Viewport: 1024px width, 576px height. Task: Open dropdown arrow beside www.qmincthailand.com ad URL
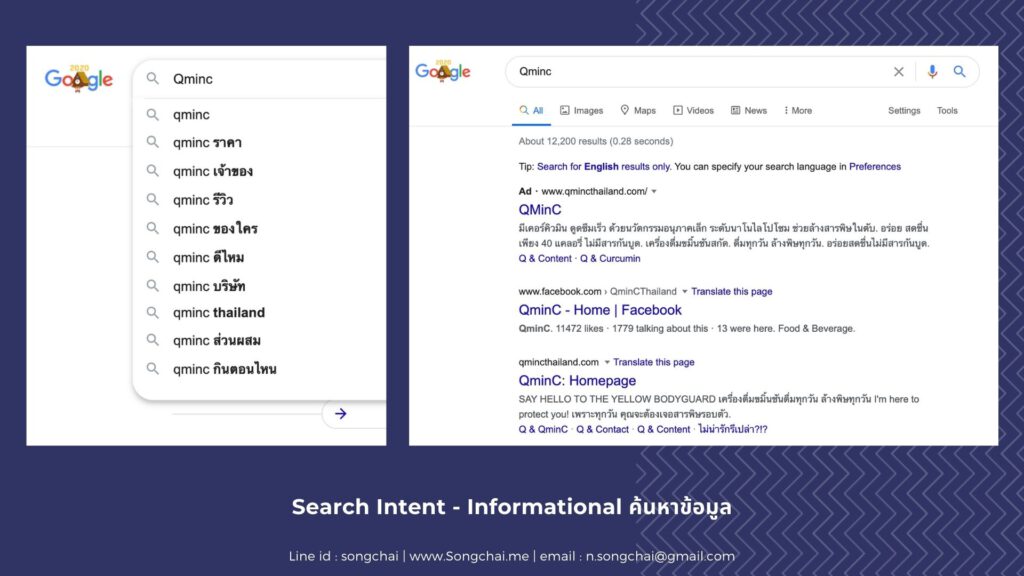point(654,191)
